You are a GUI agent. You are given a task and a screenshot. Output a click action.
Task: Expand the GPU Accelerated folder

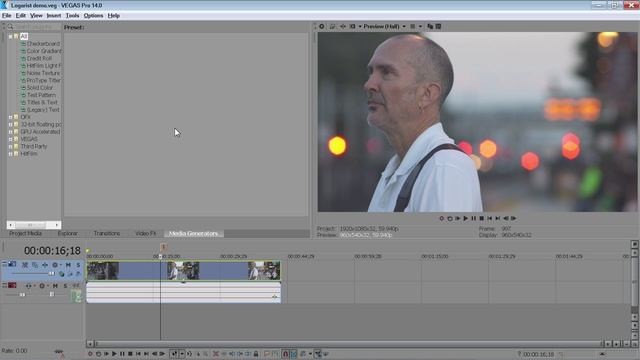pyautogui.click(x=11, y=132)
